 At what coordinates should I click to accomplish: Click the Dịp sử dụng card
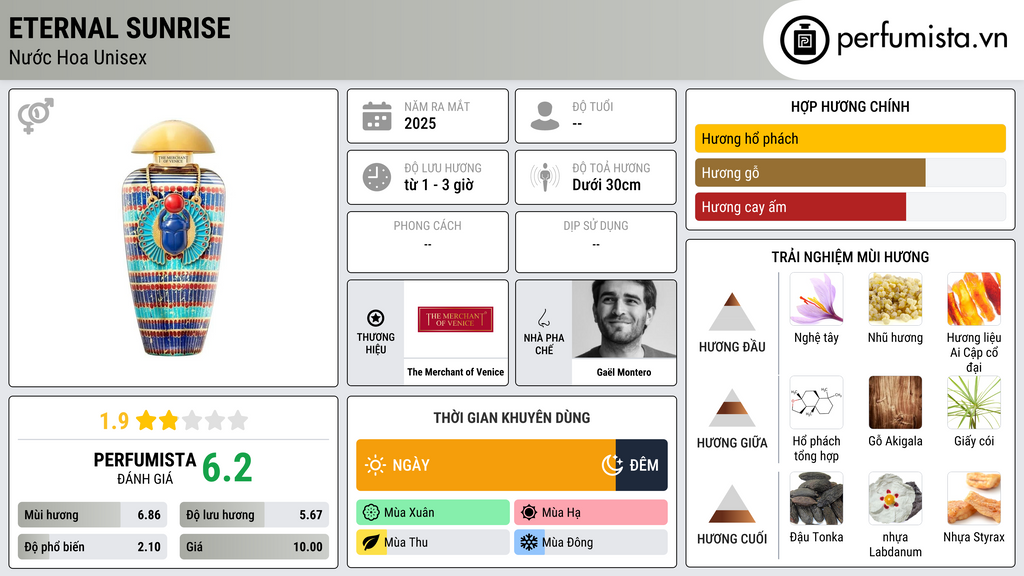click(596, 242)
